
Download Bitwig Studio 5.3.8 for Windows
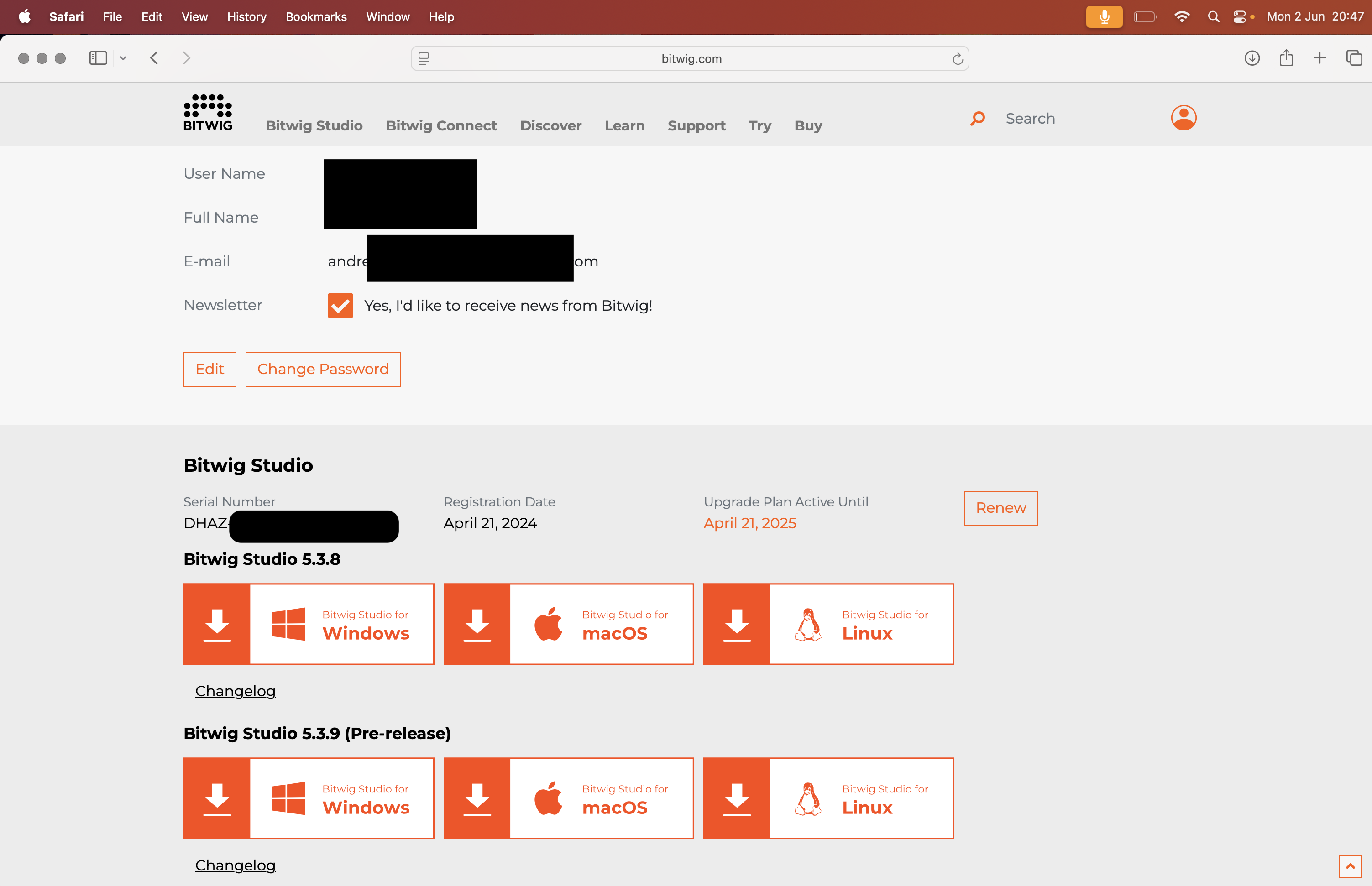pos(309,624)
